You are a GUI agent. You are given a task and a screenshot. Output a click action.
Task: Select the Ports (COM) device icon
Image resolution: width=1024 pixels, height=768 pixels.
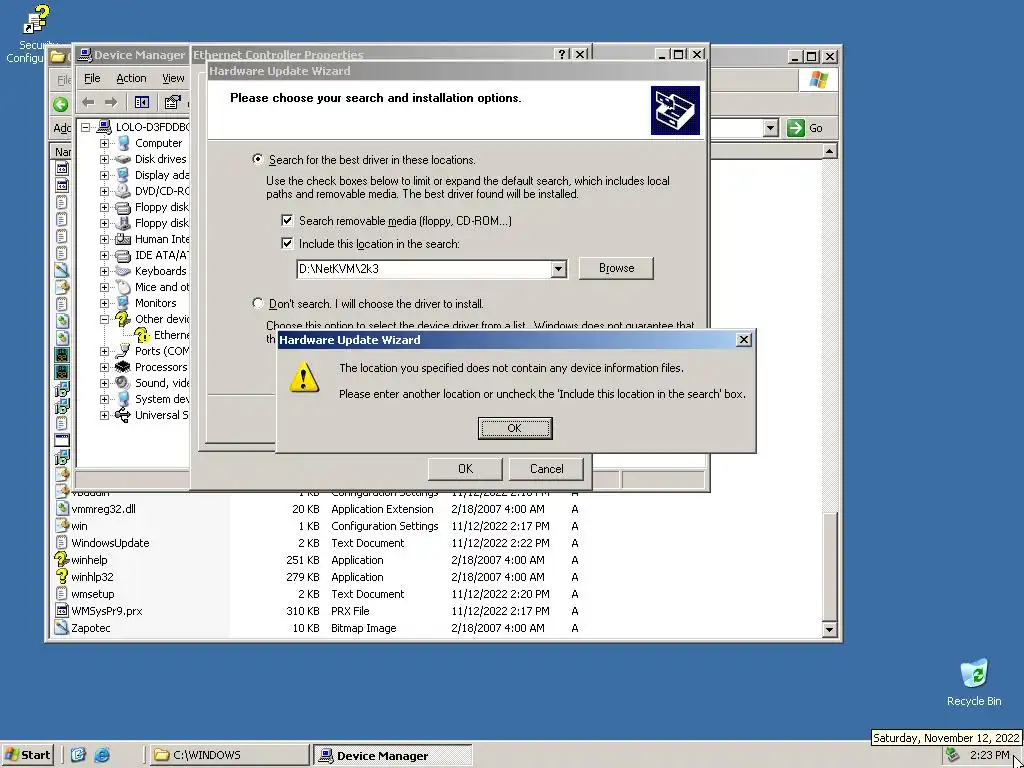point(123,351)
